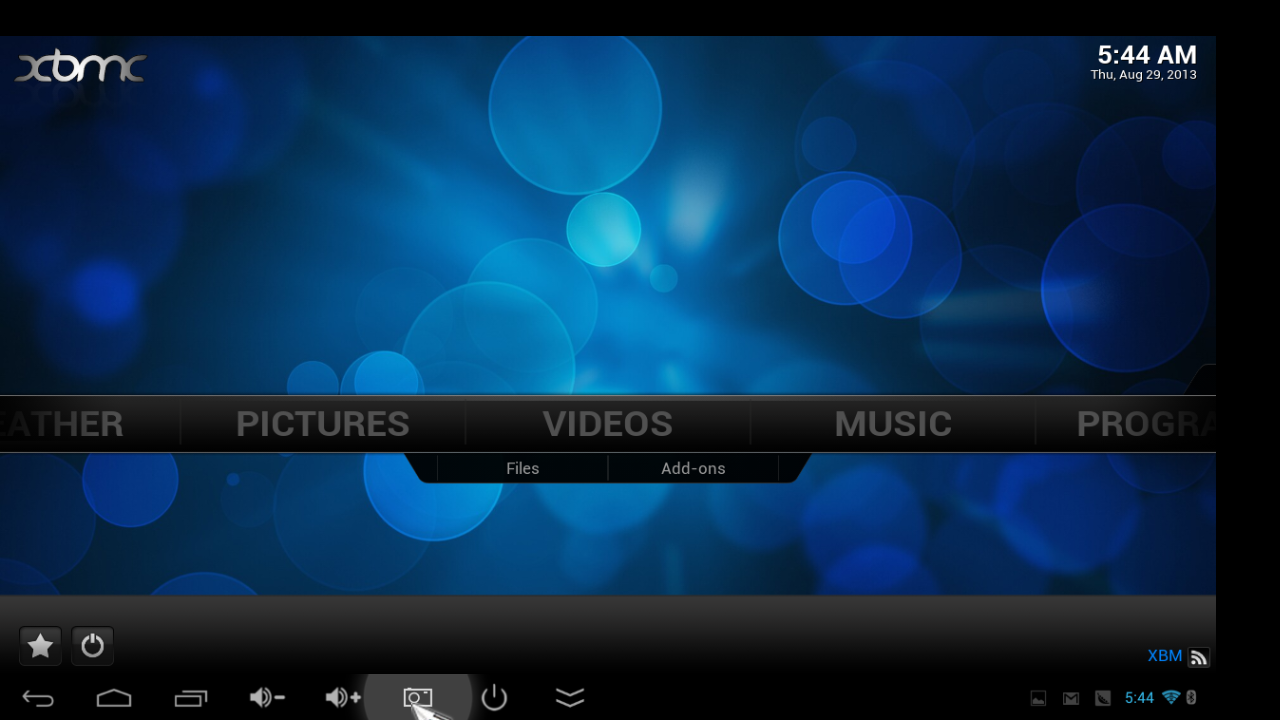The height and width of the screenshot is (720, 1280).
Task: Click the 5:44 AM clock display
Action: (1146, 54)
